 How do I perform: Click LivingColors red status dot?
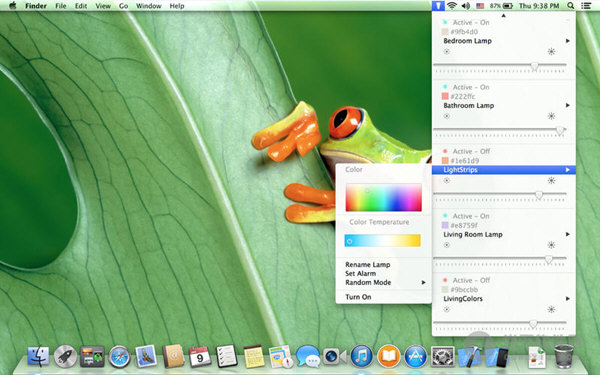tap(445, 280)
